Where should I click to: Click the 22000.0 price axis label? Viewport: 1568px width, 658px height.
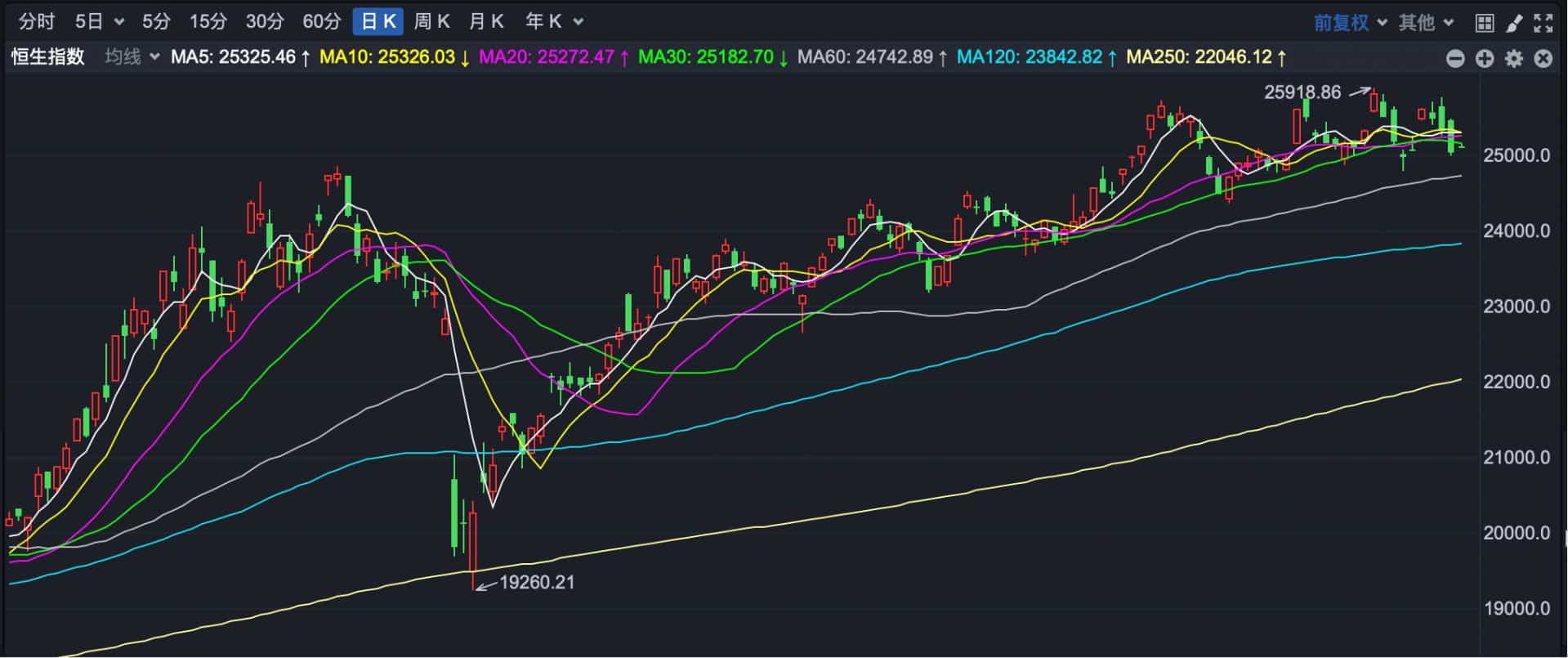click(1517, 382)
